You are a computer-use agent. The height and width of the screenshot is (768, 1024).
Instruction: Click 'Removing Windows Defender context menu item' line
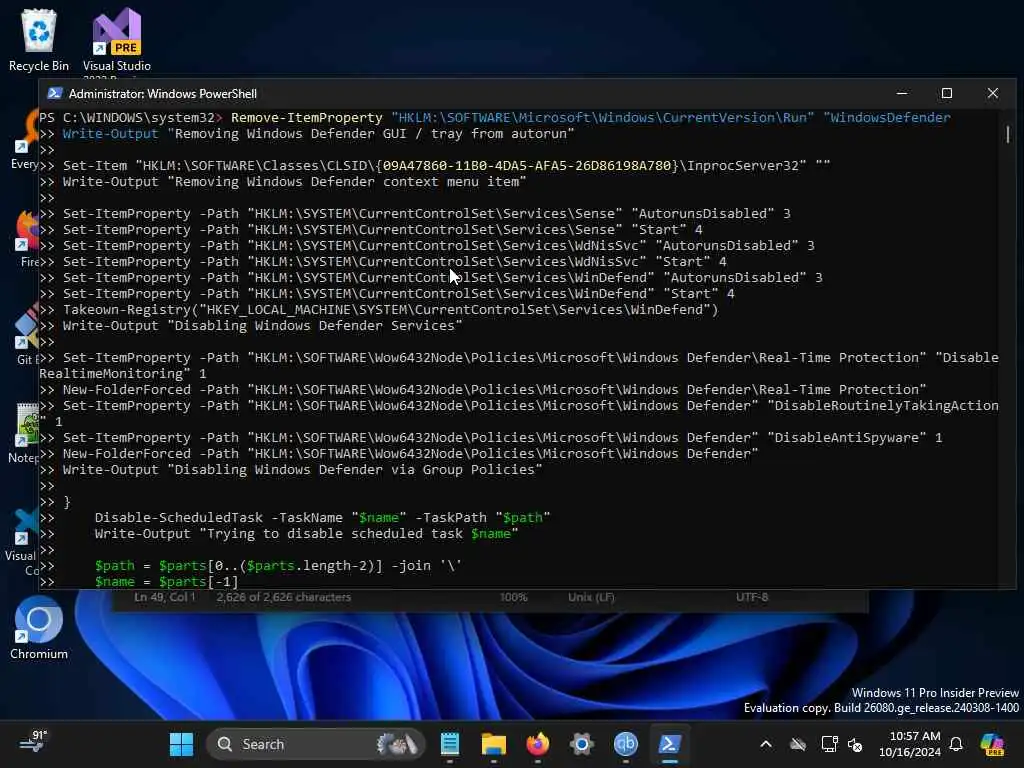pos(295,182)
